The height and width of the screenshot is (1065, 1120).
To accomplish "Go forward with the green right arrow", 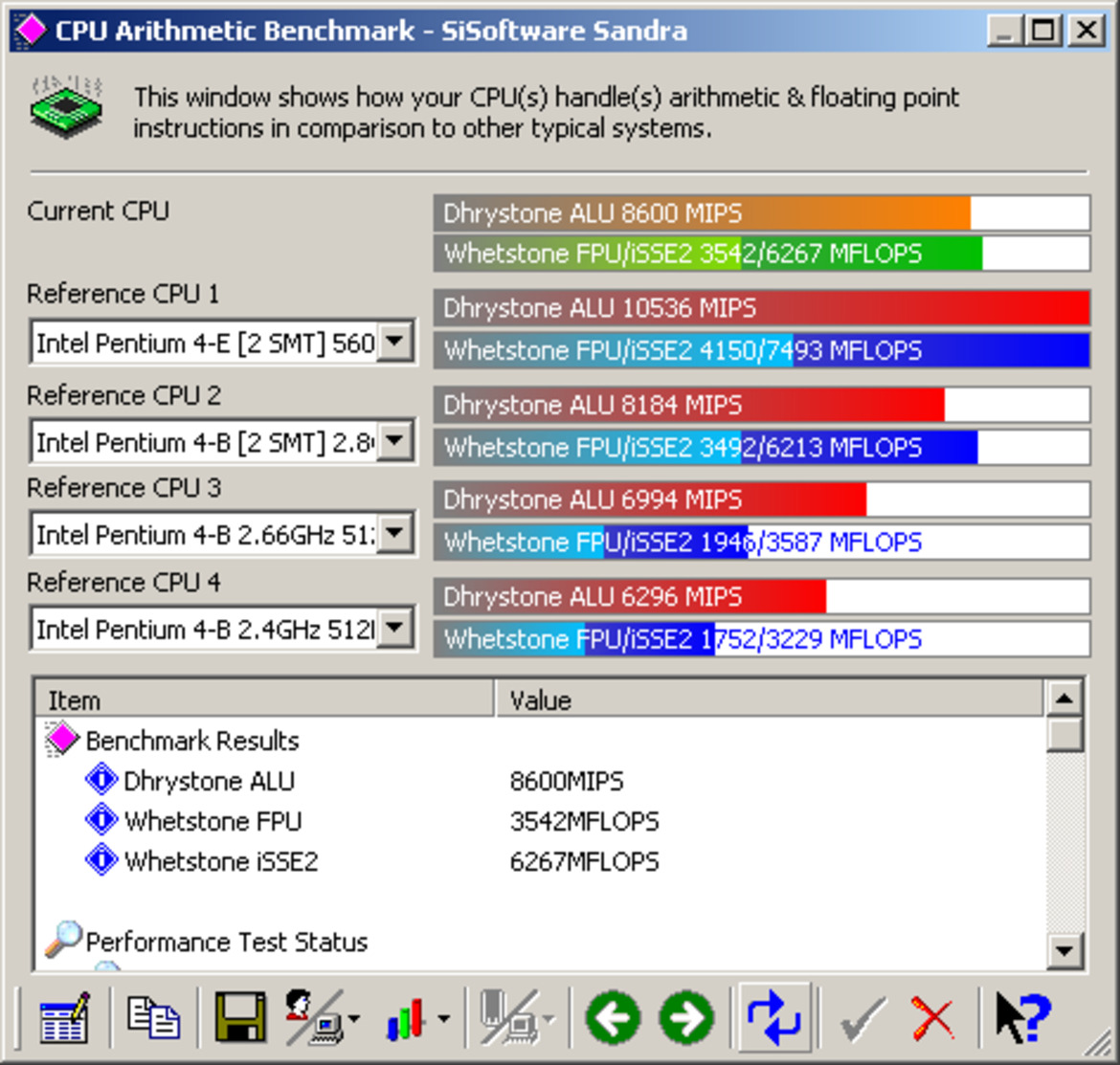I will [686, 1018].
